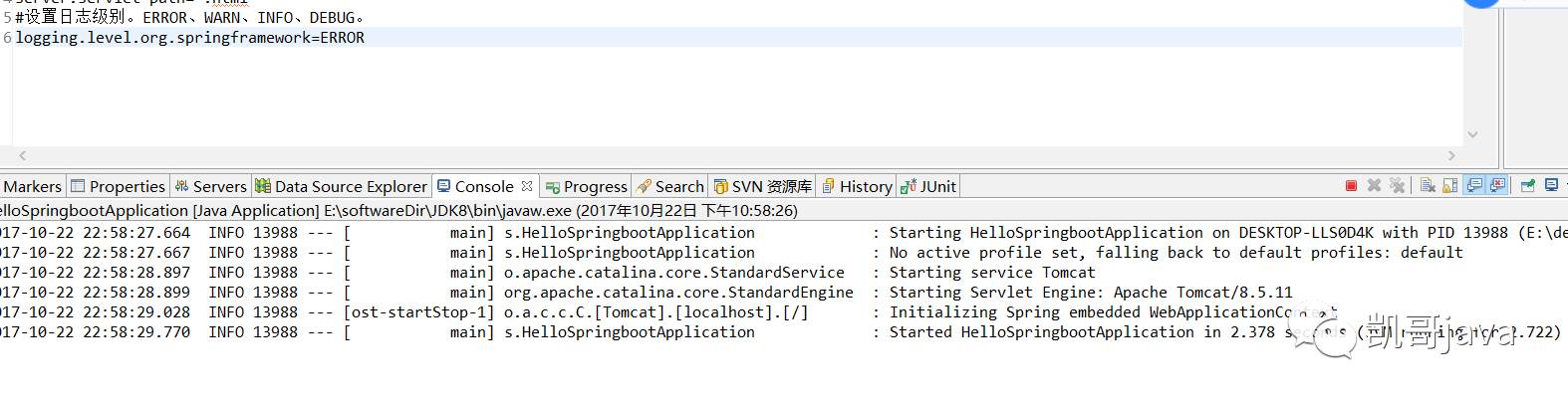Click the comment line '#设置日志级别'

[x=190, y=17]
